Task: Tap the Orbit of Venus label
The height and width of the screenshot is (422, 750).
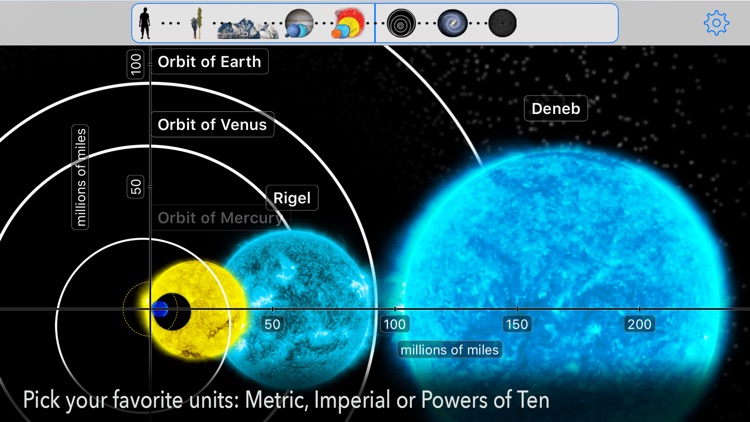Action: tap(212, 124)
